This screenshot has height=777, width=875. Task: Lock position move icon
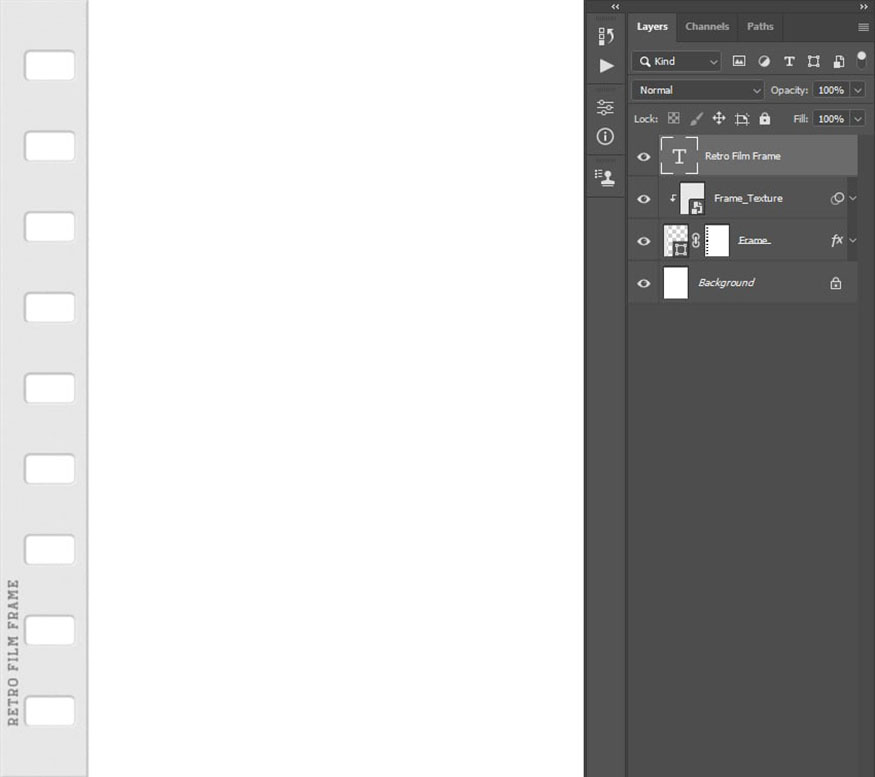point(719,118)
